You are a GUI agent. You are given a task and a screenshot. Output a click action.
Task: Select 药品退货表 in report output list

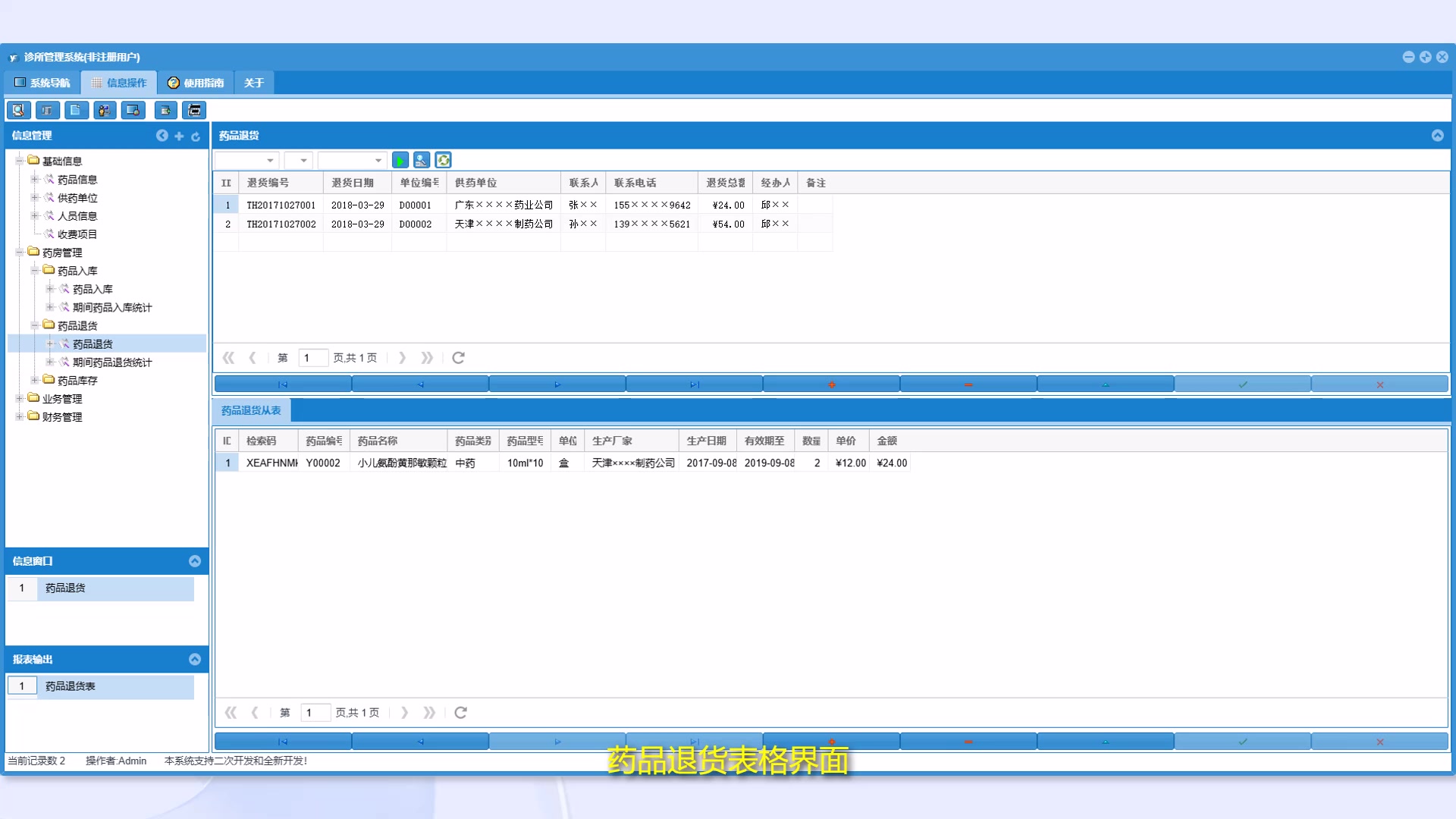coord(71,686)
